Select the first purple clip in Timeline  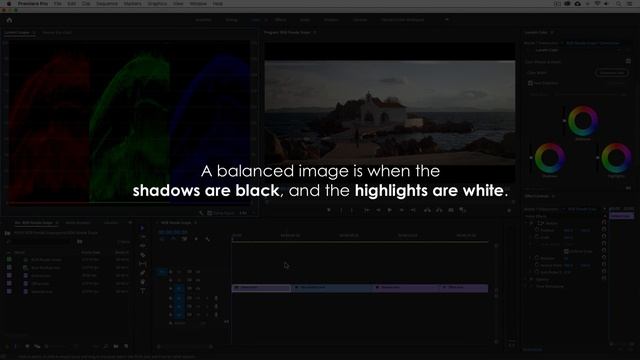(x=261, y=288)
